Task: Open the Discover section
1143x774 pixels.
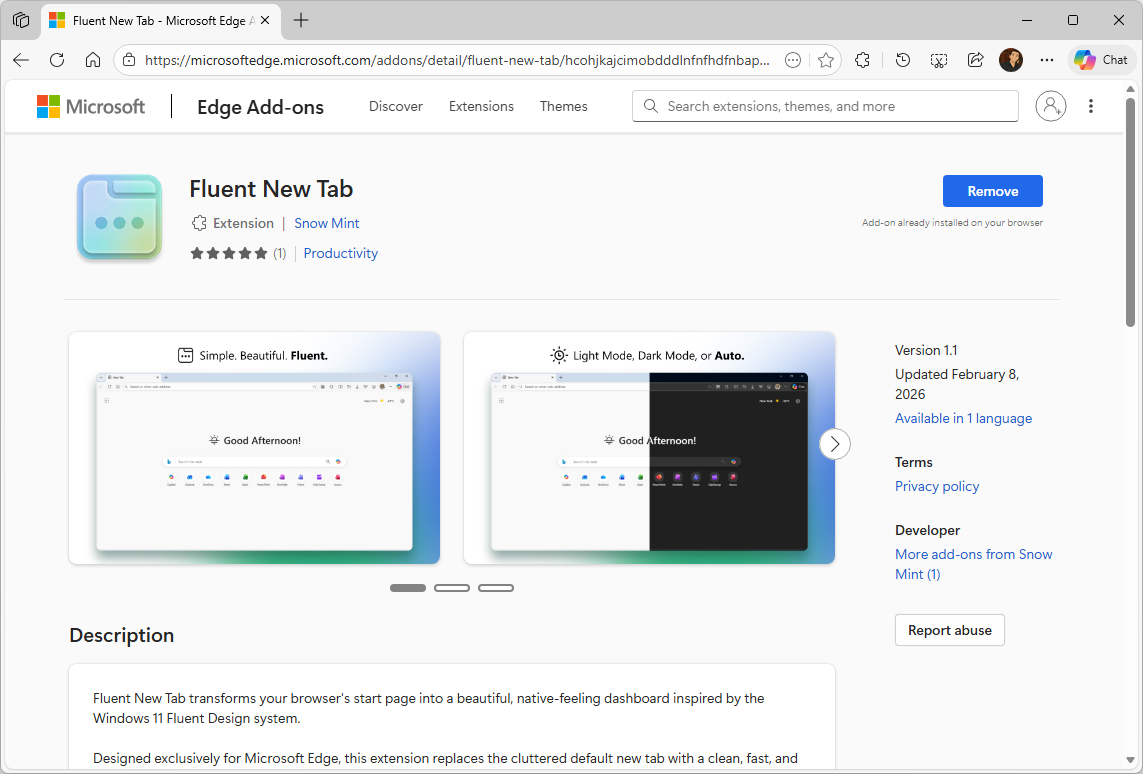Action: coord(395,106)
